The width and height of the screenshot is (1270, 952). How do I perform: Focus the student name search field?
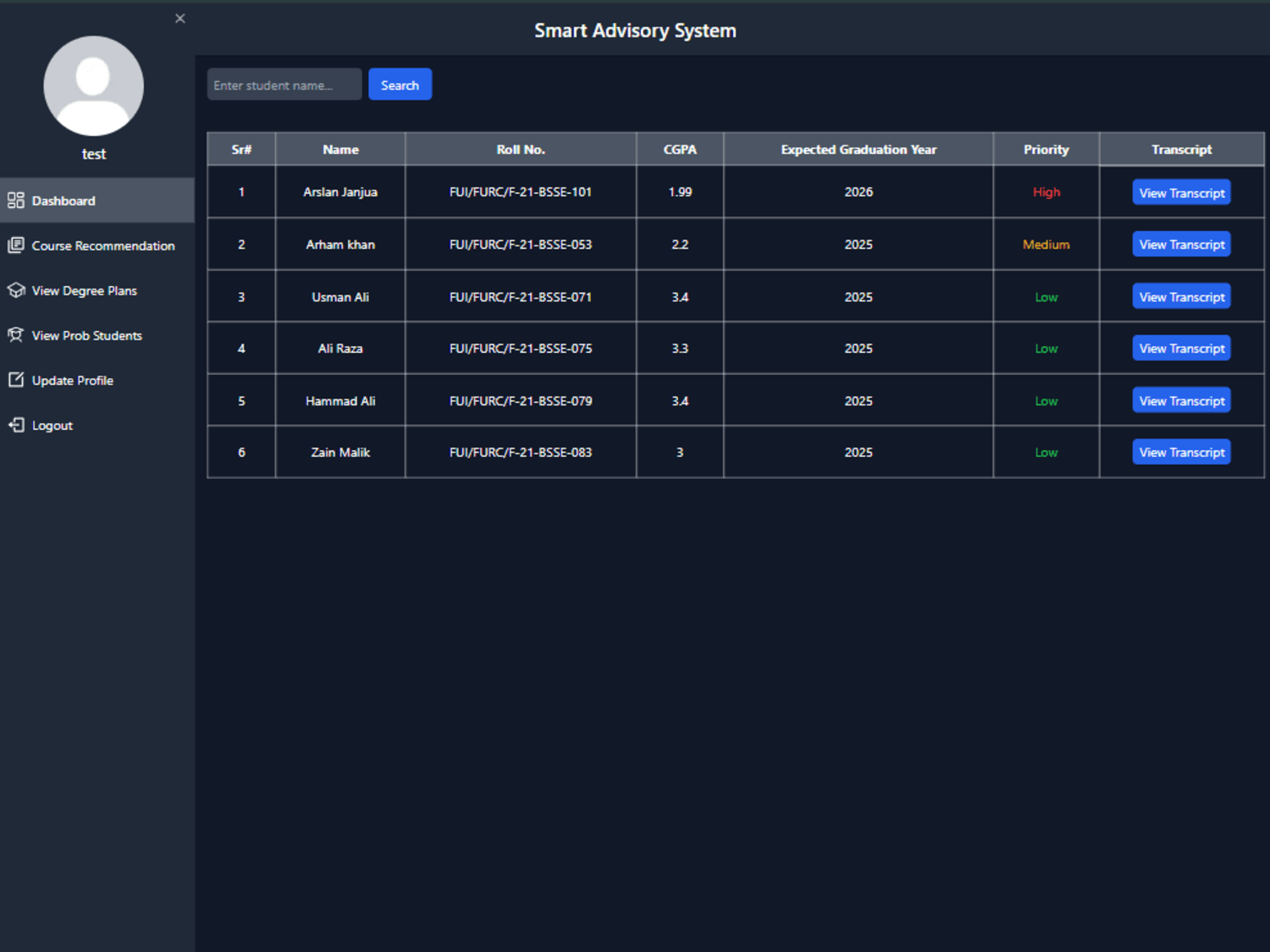[284, 85]
